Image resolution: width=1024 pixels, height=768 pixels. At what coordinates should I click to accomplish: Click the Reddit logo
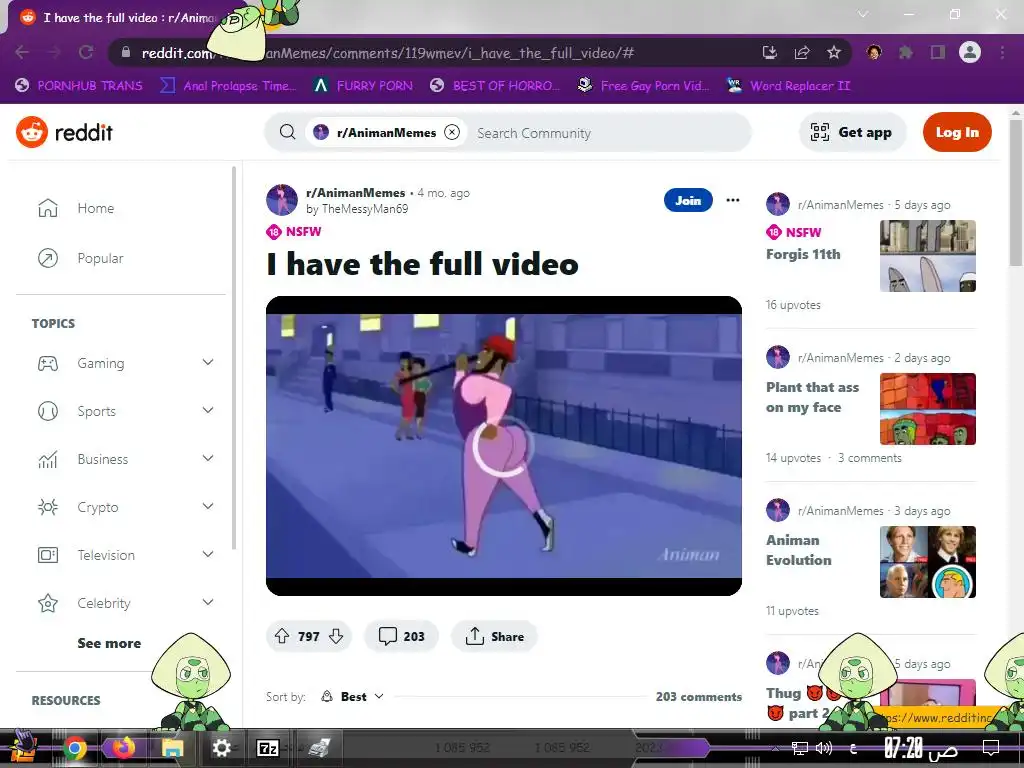pos(64,133)
